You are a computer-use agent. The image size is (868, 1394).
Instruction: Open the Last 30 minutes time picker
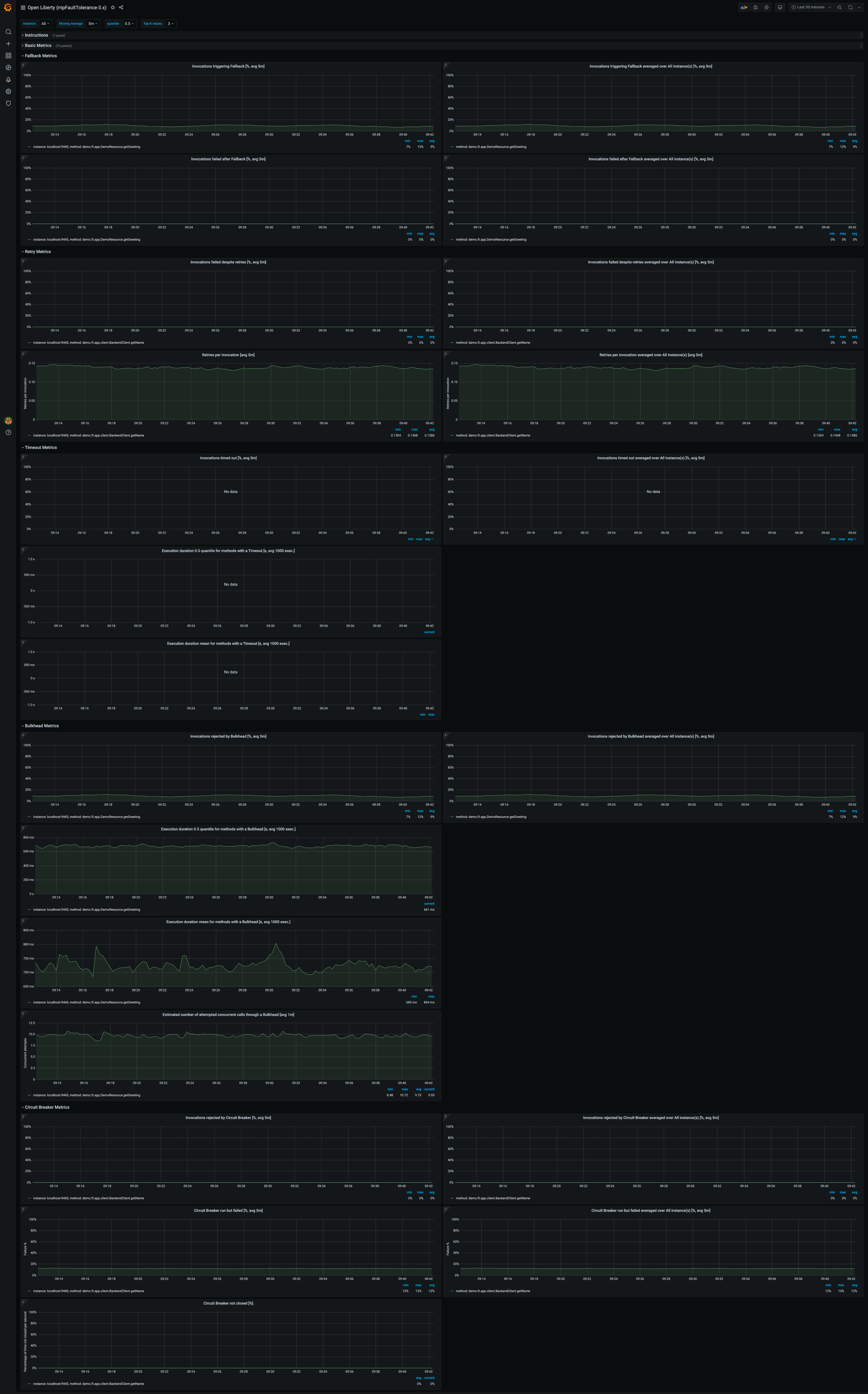coord(811,7)
